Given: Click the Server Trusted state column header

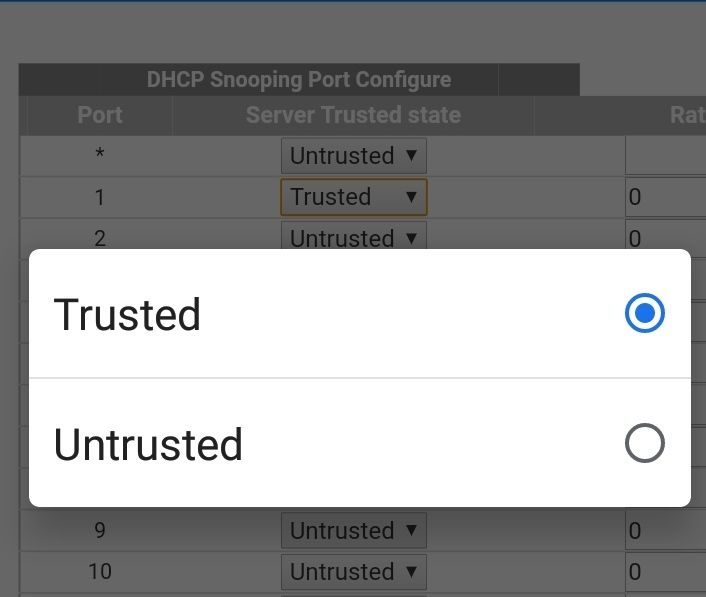Looking at the screenshot, I should click(353, 115).
